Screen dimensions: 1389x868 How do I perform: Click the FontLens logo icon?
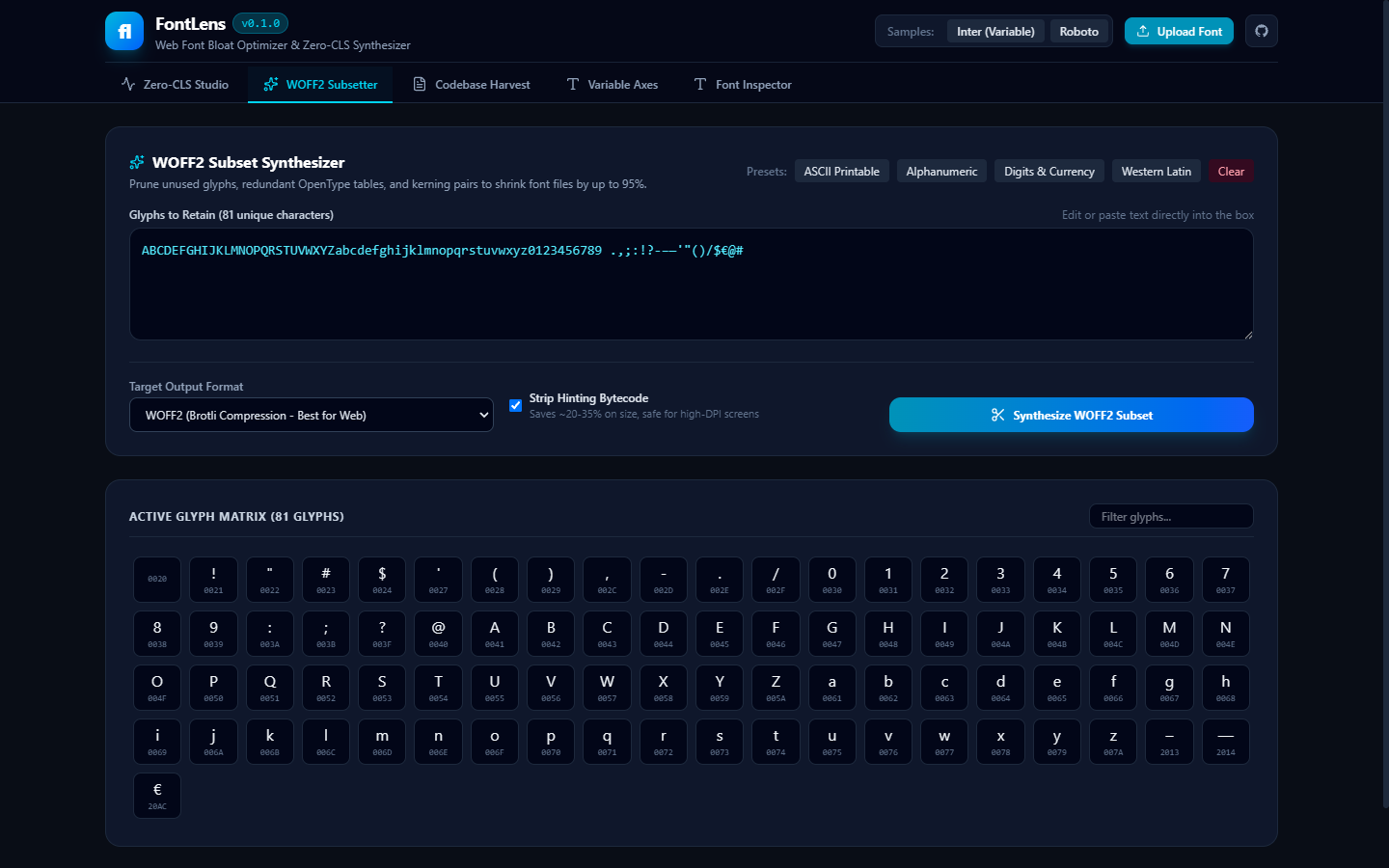124,31
